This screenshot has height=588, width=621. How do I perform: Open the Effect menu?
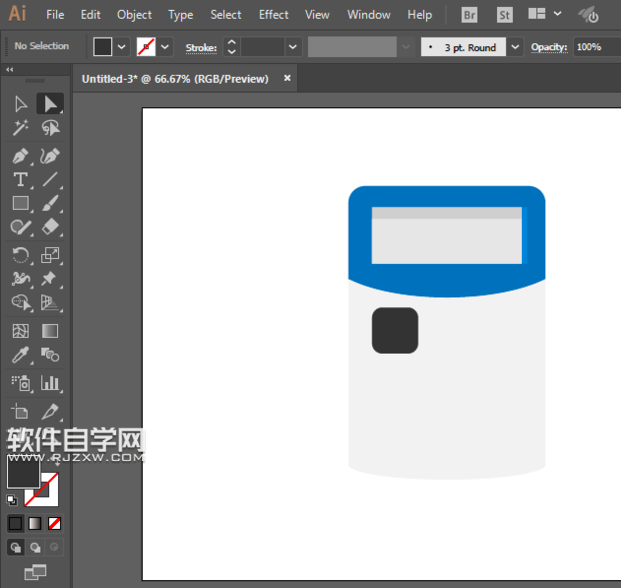[273, 15]
